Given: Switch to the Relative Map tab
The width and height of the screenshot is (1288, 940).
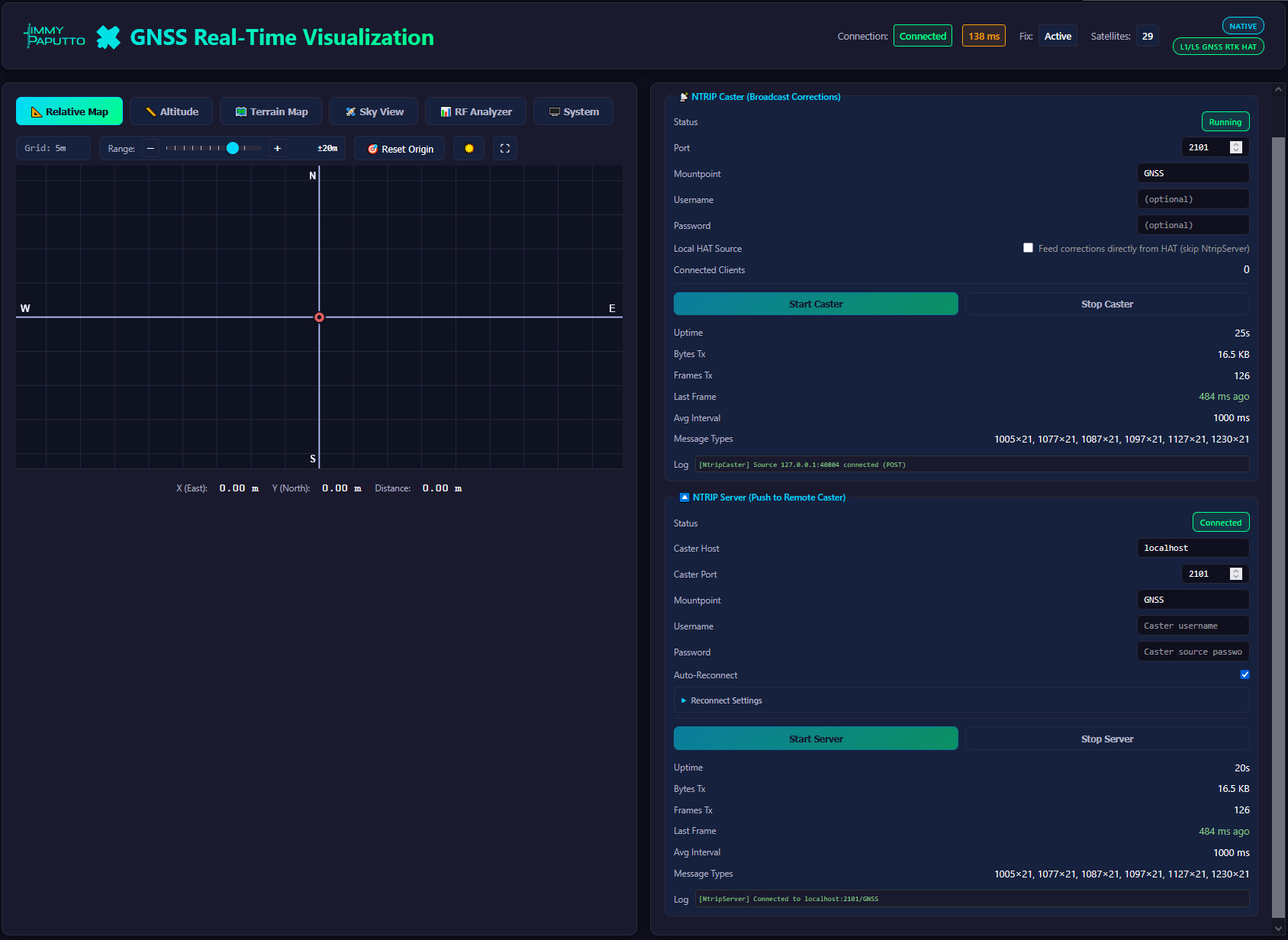Looking at the screenshot, I should pyautogui.click(x=69, y=111).
